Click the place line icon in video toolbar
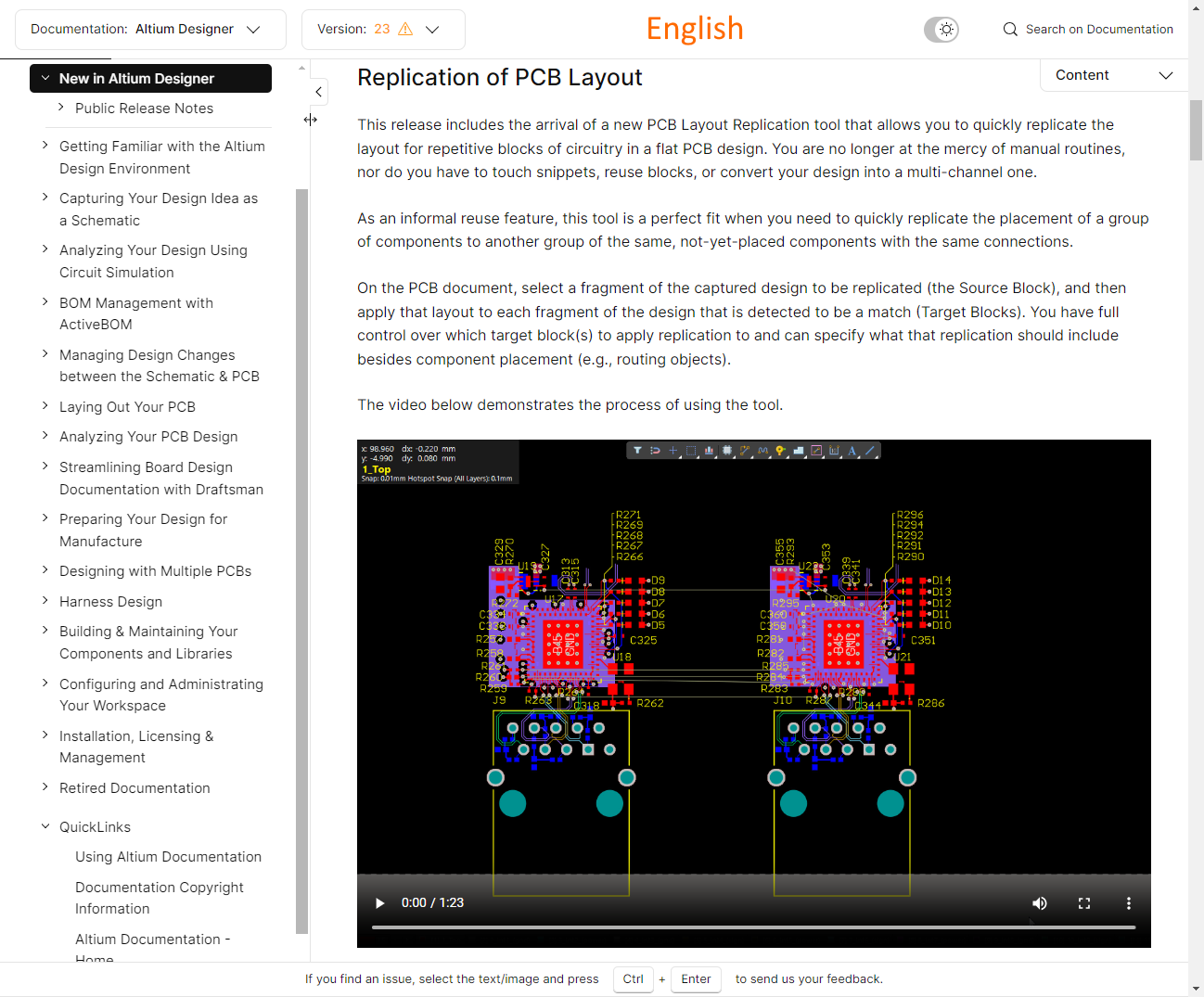 click(870, 451)
